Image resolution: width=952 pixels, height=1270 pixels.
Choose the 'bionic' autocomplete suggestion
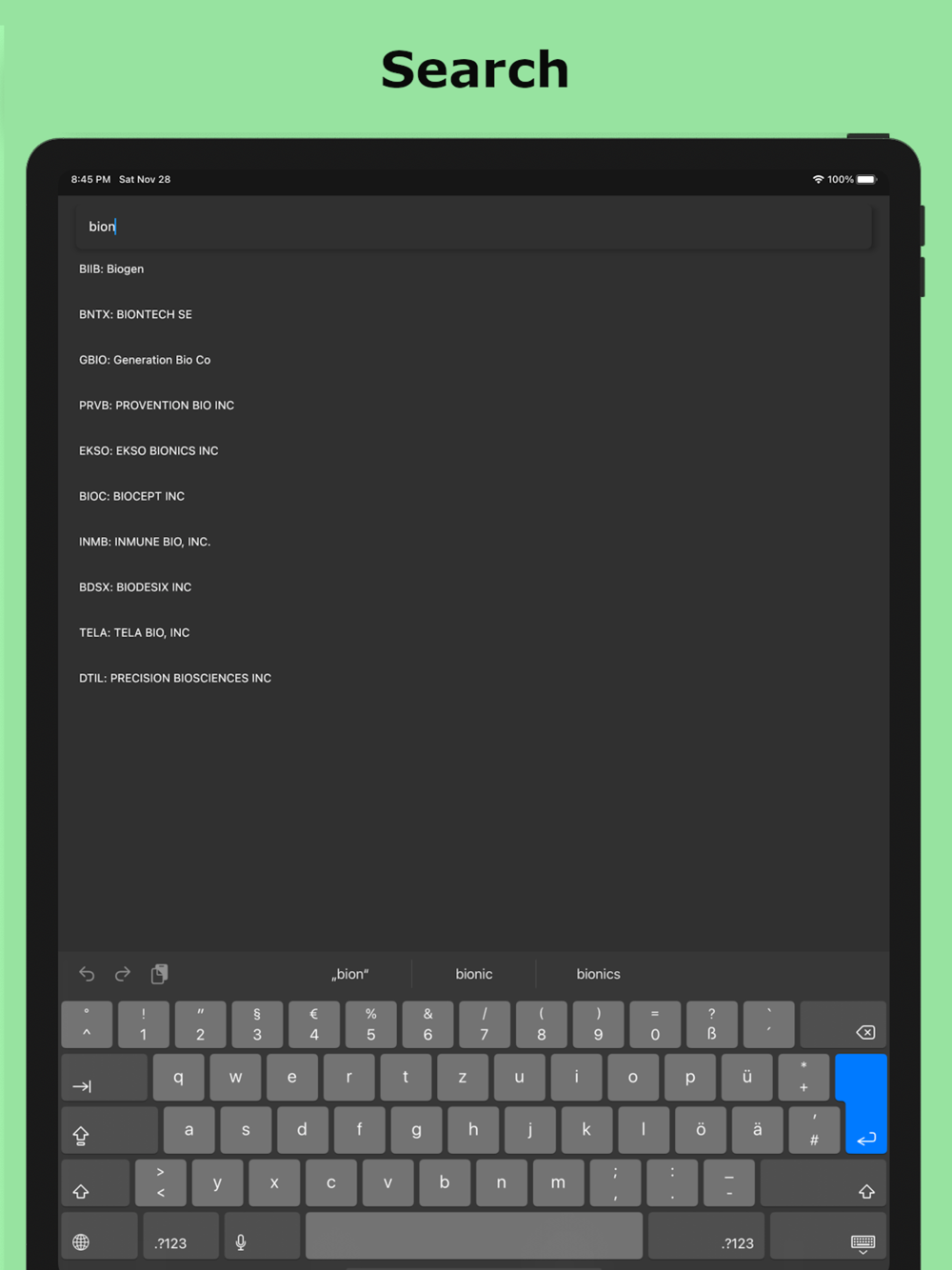(474, 974)
